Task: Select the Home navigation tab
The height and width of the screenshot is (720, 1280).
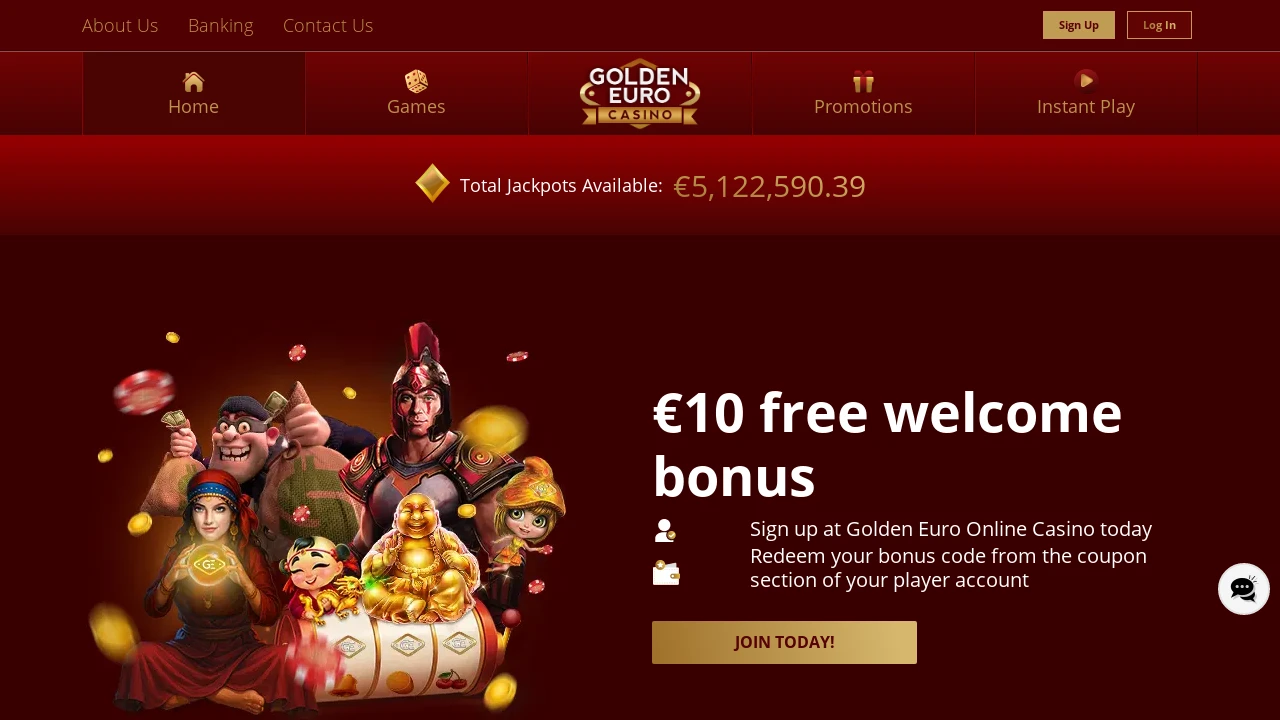Action: pyautogui.click(x=194, y=93)
